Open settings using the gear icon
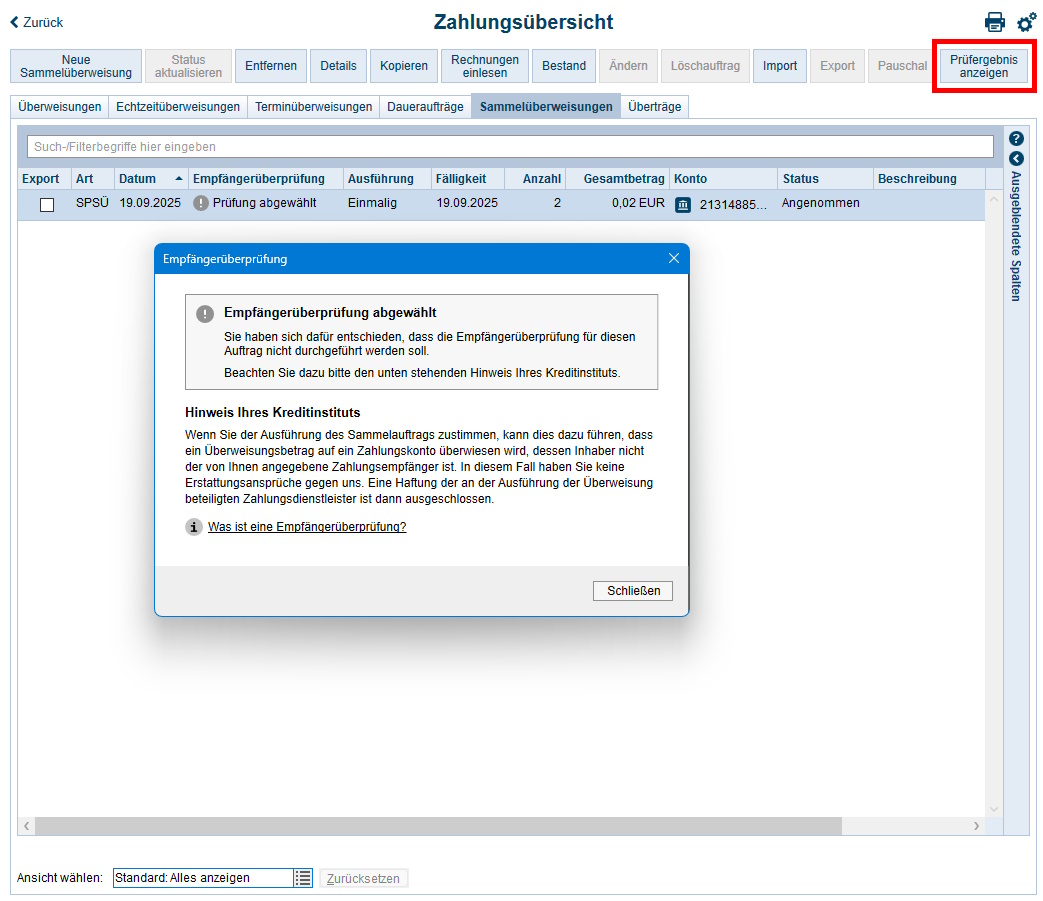1043x901 pixels. 1026,23
